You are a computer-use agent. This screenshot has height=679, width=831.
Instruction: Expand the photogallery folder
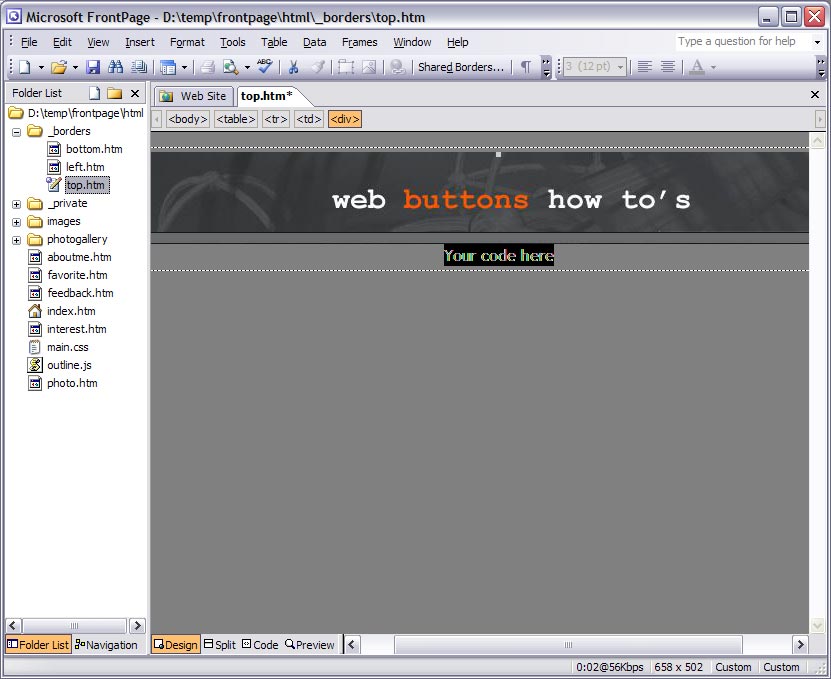(16, 240)
